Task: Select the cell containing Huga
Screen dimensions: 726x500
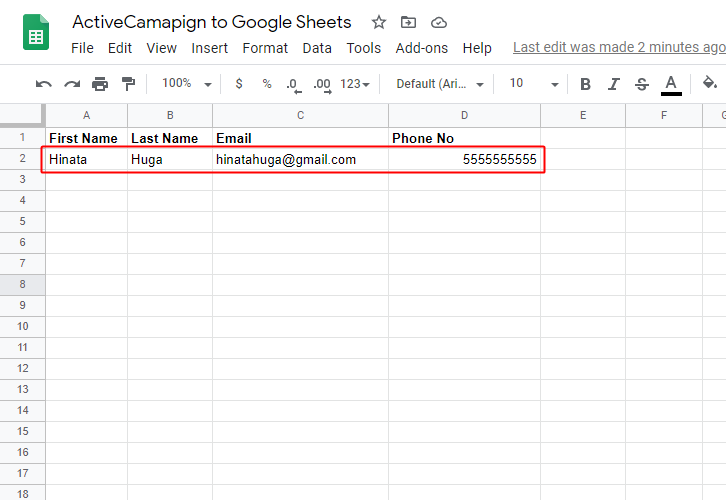Action: tap(170, 159)
